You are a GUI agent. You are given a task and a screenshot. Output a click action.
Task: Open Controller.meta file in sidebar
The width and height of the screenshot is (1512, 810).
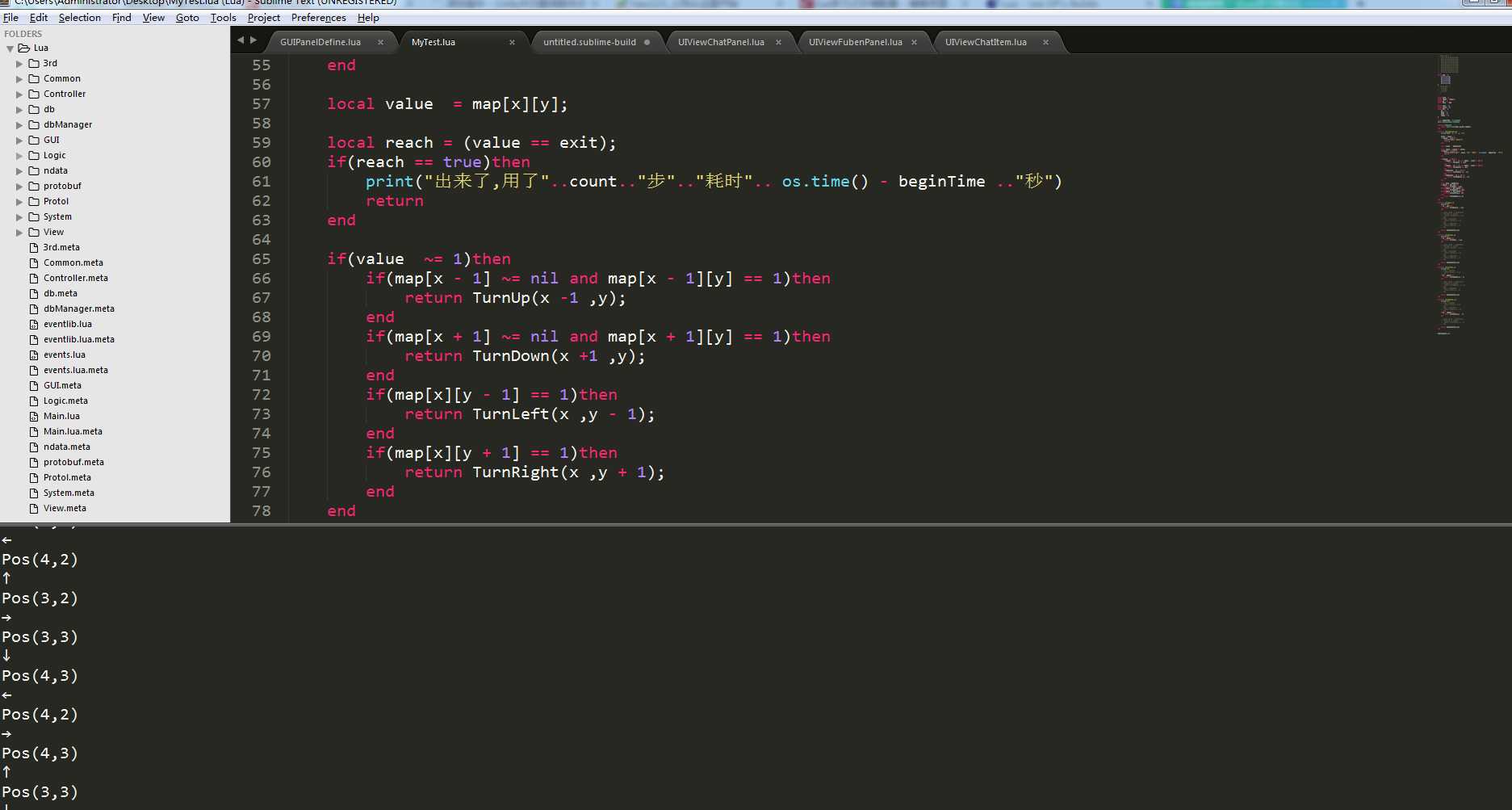[x=76, y=278]
